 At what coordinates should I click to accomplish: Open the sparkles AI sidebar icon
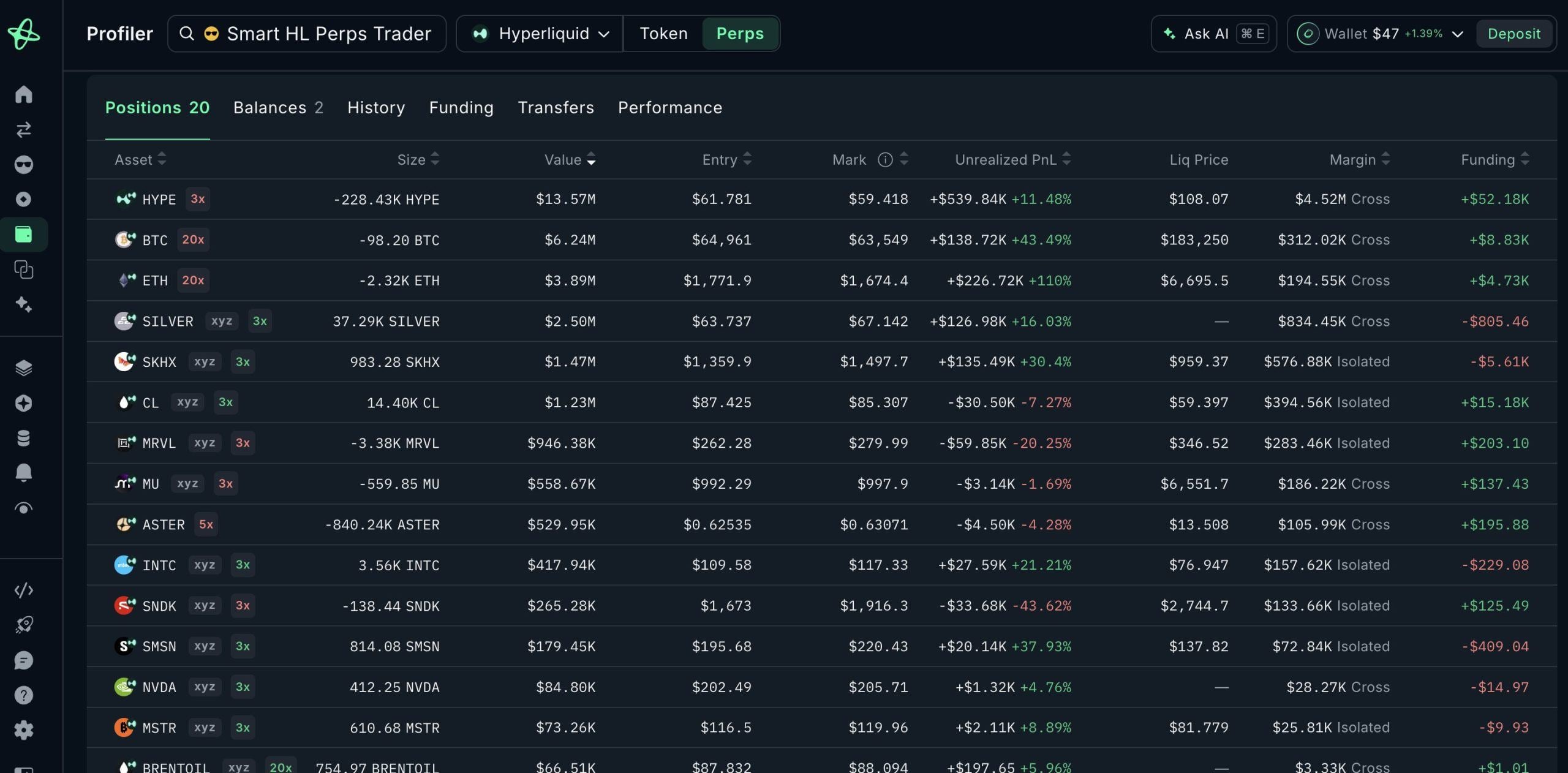23,304
